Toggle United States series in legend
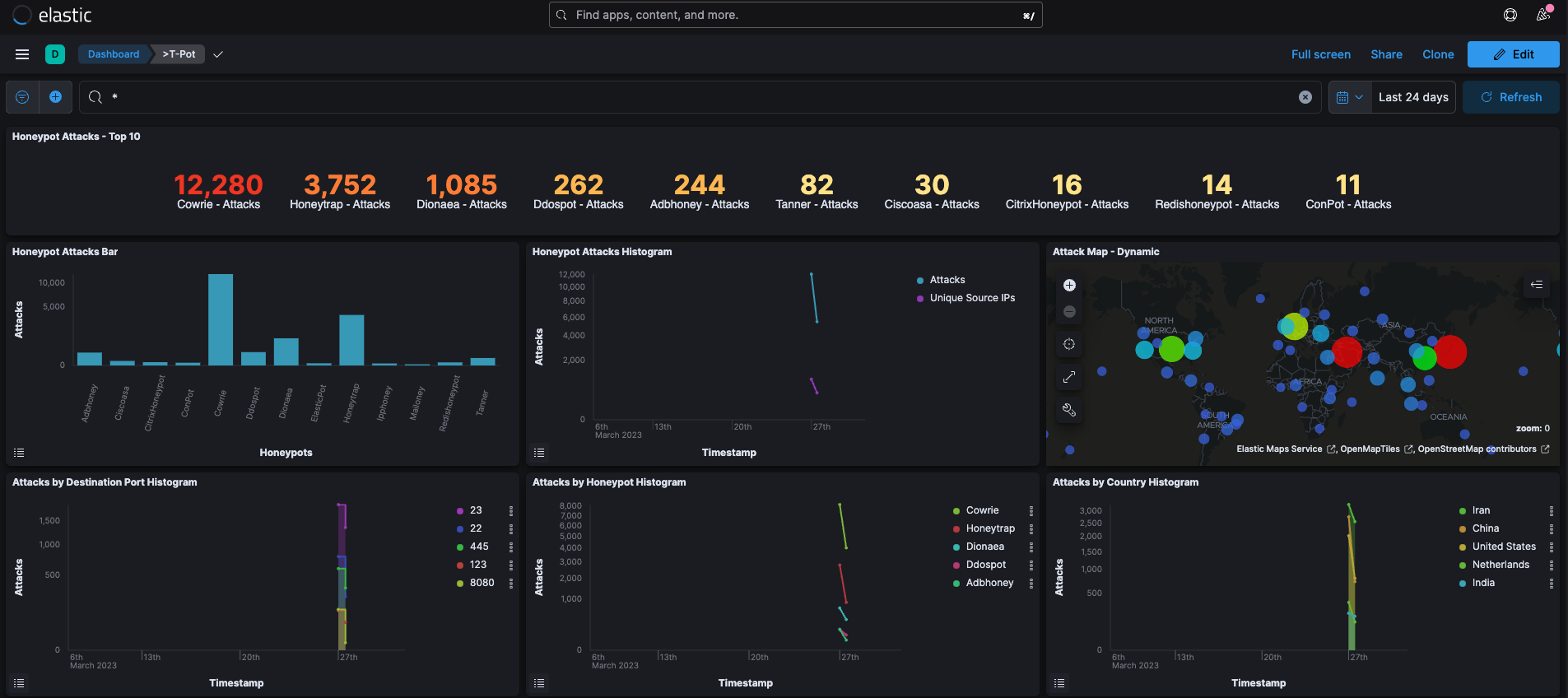This screenshot has width=1568, height=698. pyautogui.click(x=1504, y=547)
